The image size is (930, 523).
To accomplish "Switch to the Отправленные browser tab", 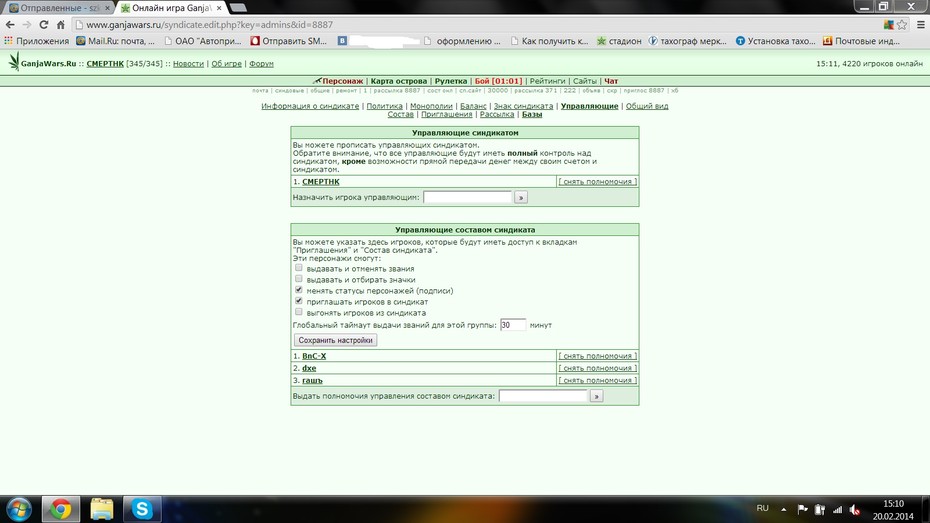I will [59, 8].
